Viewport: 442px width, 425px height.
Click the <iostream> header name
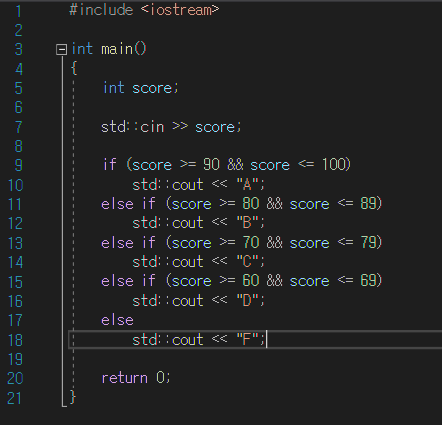coord(180,10)
